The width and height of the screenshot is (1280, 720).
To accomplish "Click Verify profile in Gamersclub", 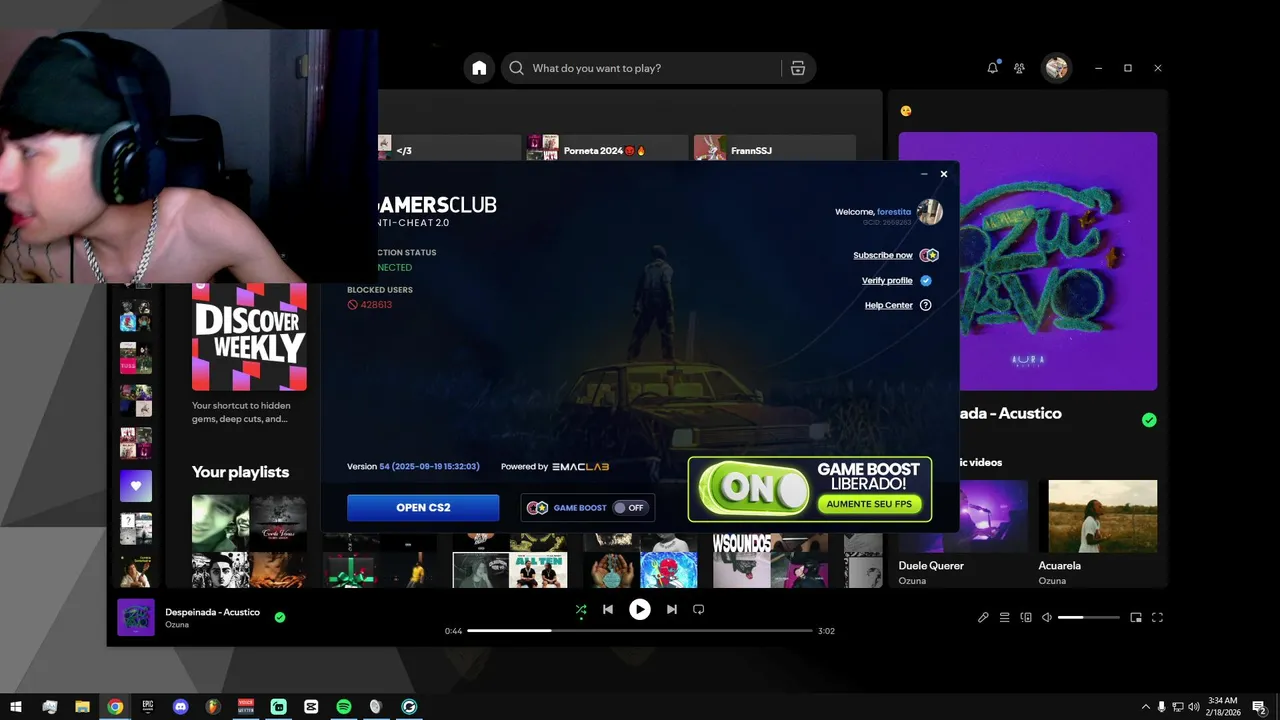I will (887, 281).
